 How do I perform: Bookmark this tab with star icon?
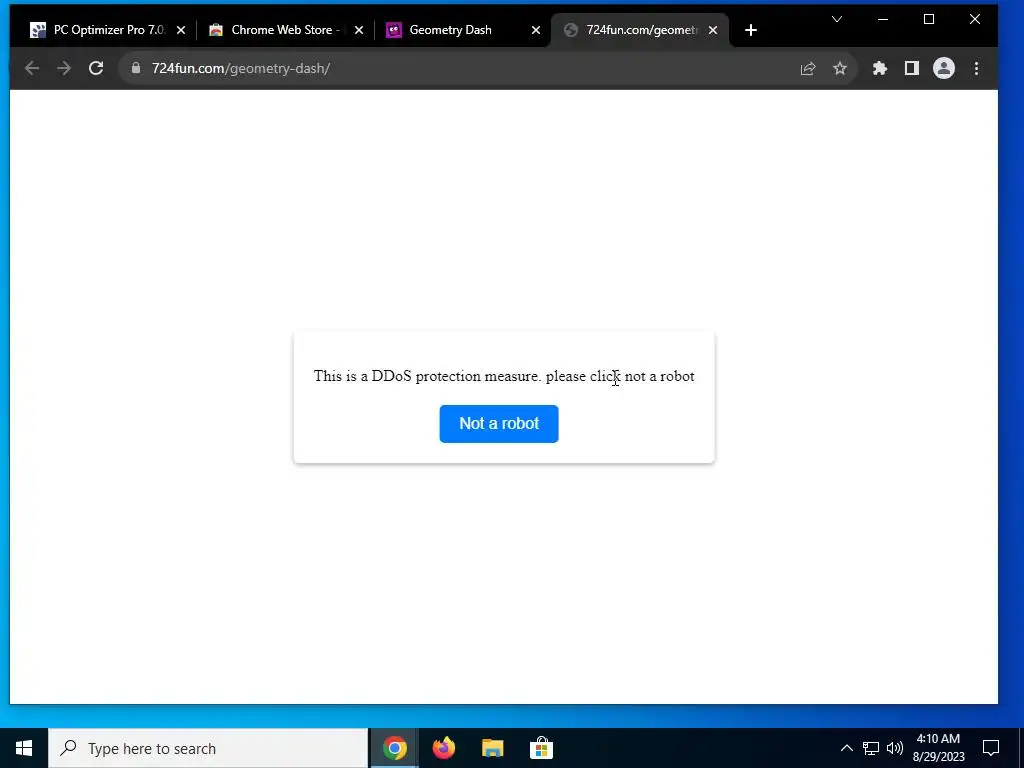(x=840, y=68)
